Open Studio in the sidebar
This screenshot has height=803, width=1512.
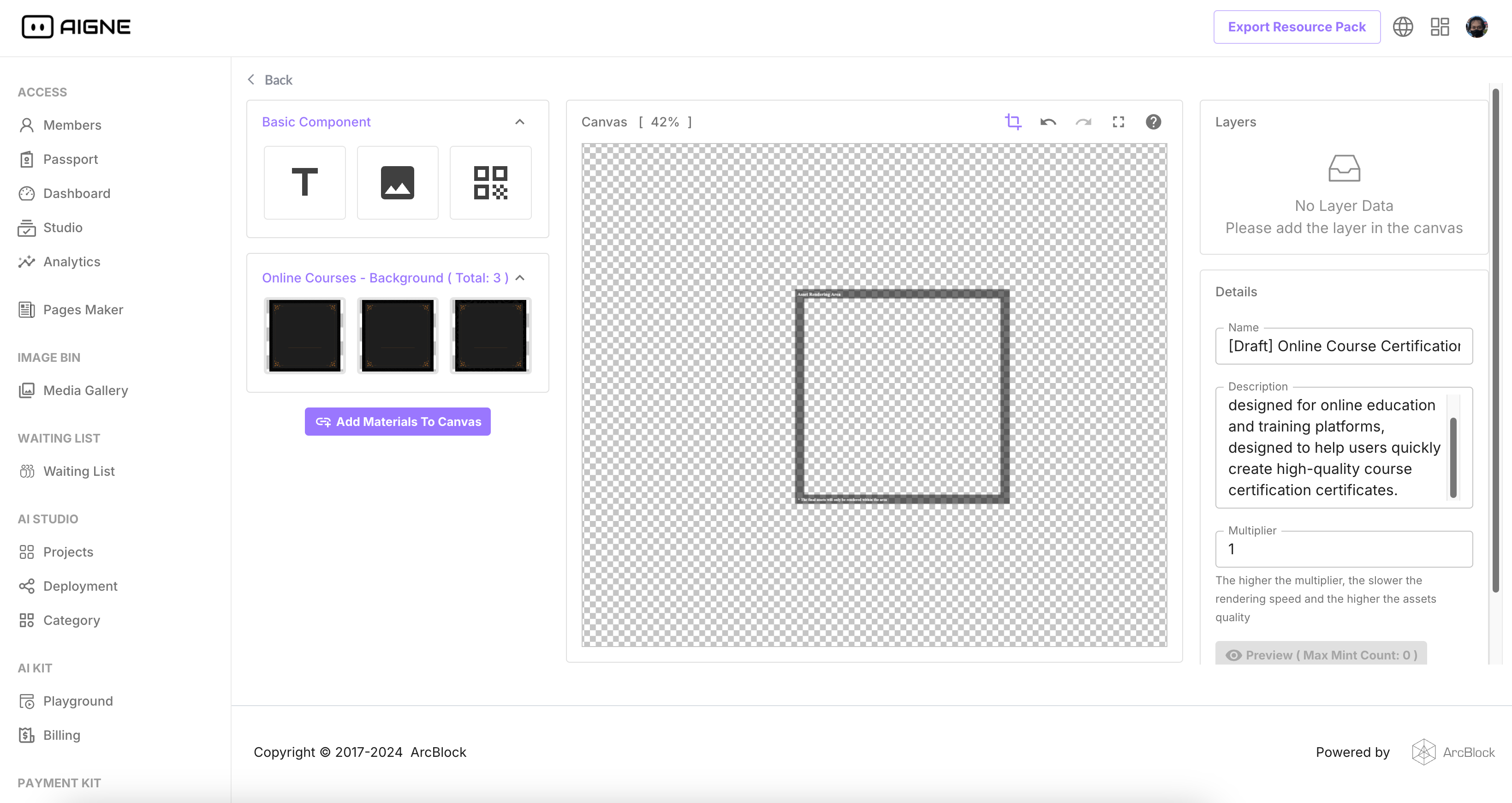[62, 228]
